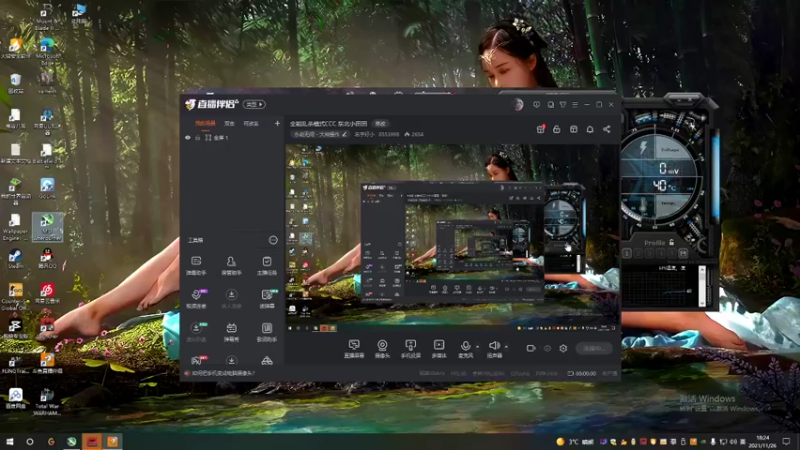
Task: Click the start live button at bottom right
Action: pyautogui.click(x=594, y=348)
